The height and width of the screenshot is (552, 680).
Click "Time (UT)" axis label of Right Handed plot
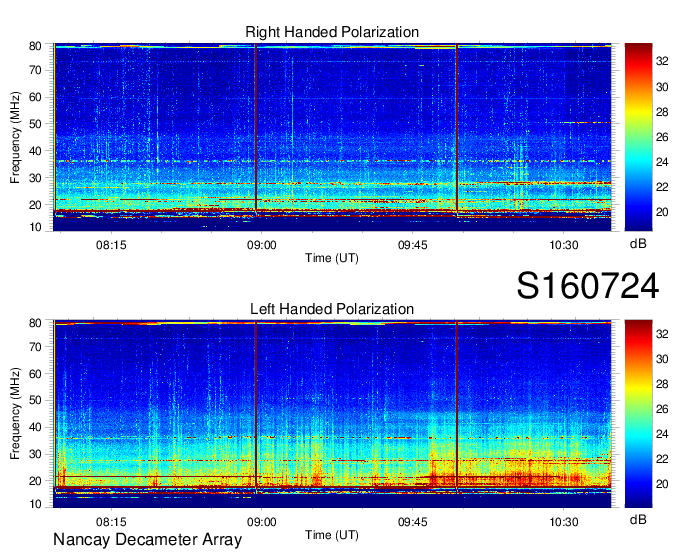pyautogui.click(x=332, y=258)
